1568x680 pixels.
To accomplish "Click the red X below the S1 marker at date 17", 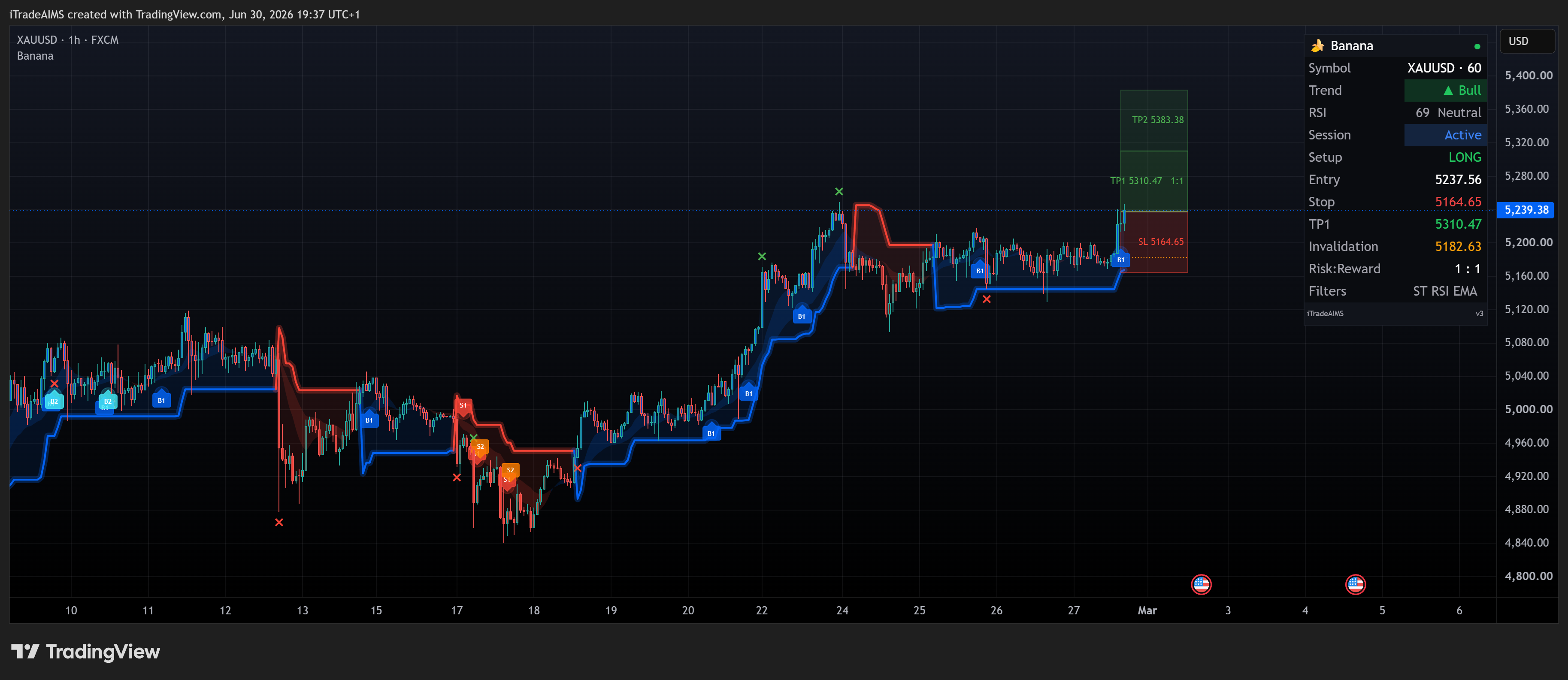I will pos(457,478).
